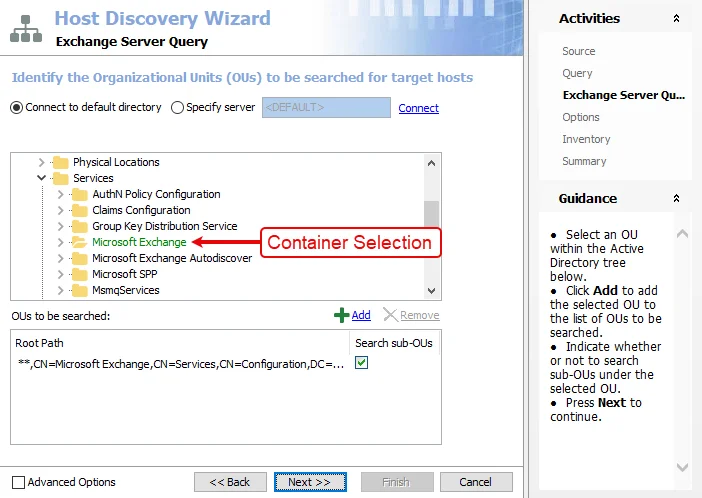Click the Microsoft SPP folder icon
Viewport: 702px width, 498px height.
click(80, 274)
